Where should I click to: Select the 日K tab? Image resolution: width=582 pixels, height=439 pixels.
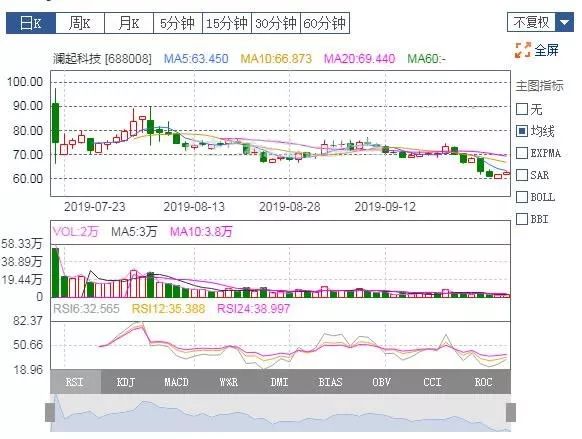pos(31,23)
